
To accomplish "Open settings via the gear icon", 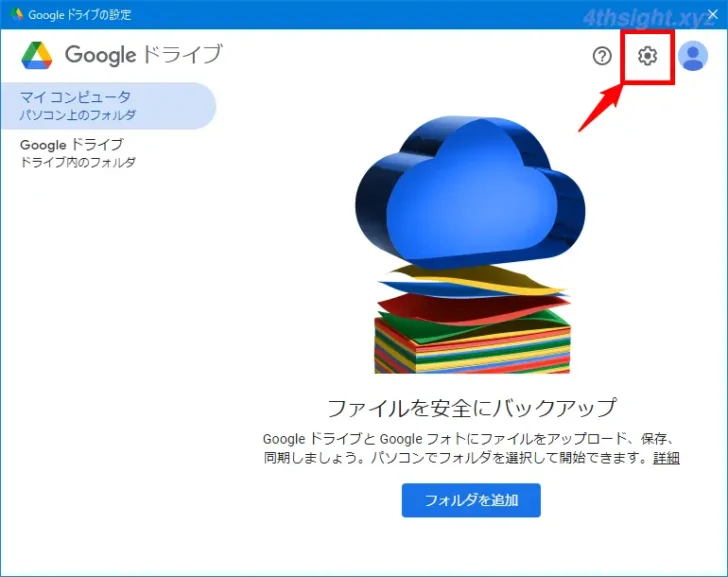I will (647, 56).
